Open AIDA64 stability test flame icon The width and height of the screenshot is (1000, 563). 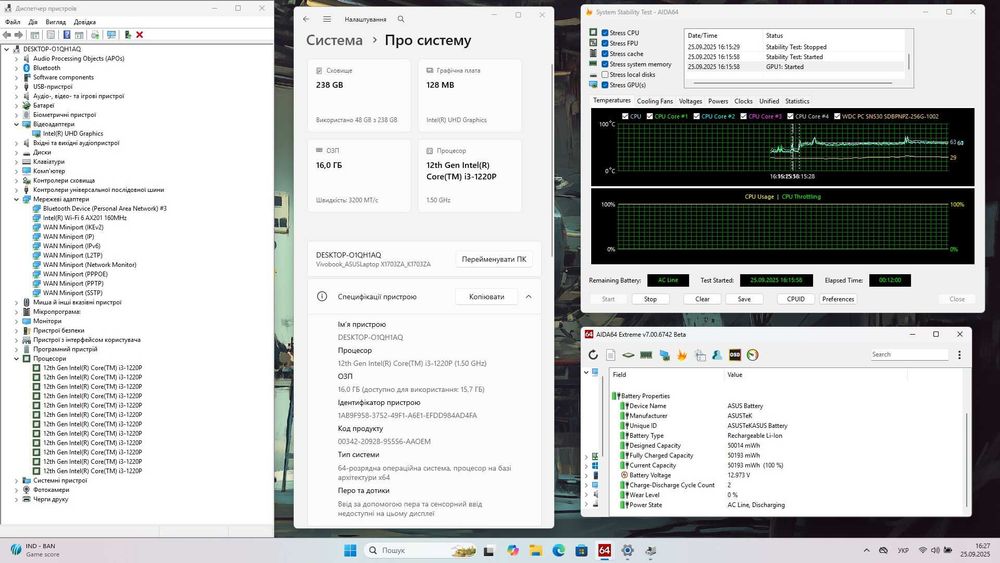click(x=682, y=355)
